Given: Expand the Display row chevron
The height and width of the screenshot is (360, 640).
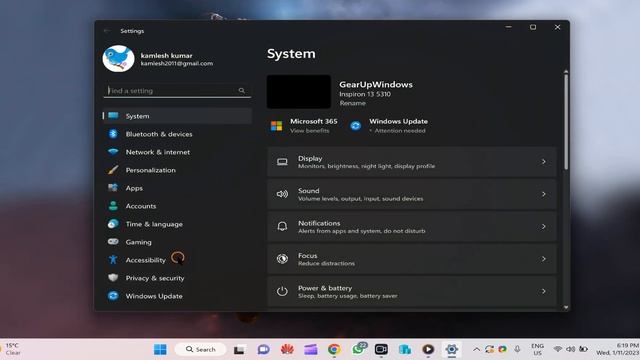Looking at the screenshot, I should coord(544,162).
